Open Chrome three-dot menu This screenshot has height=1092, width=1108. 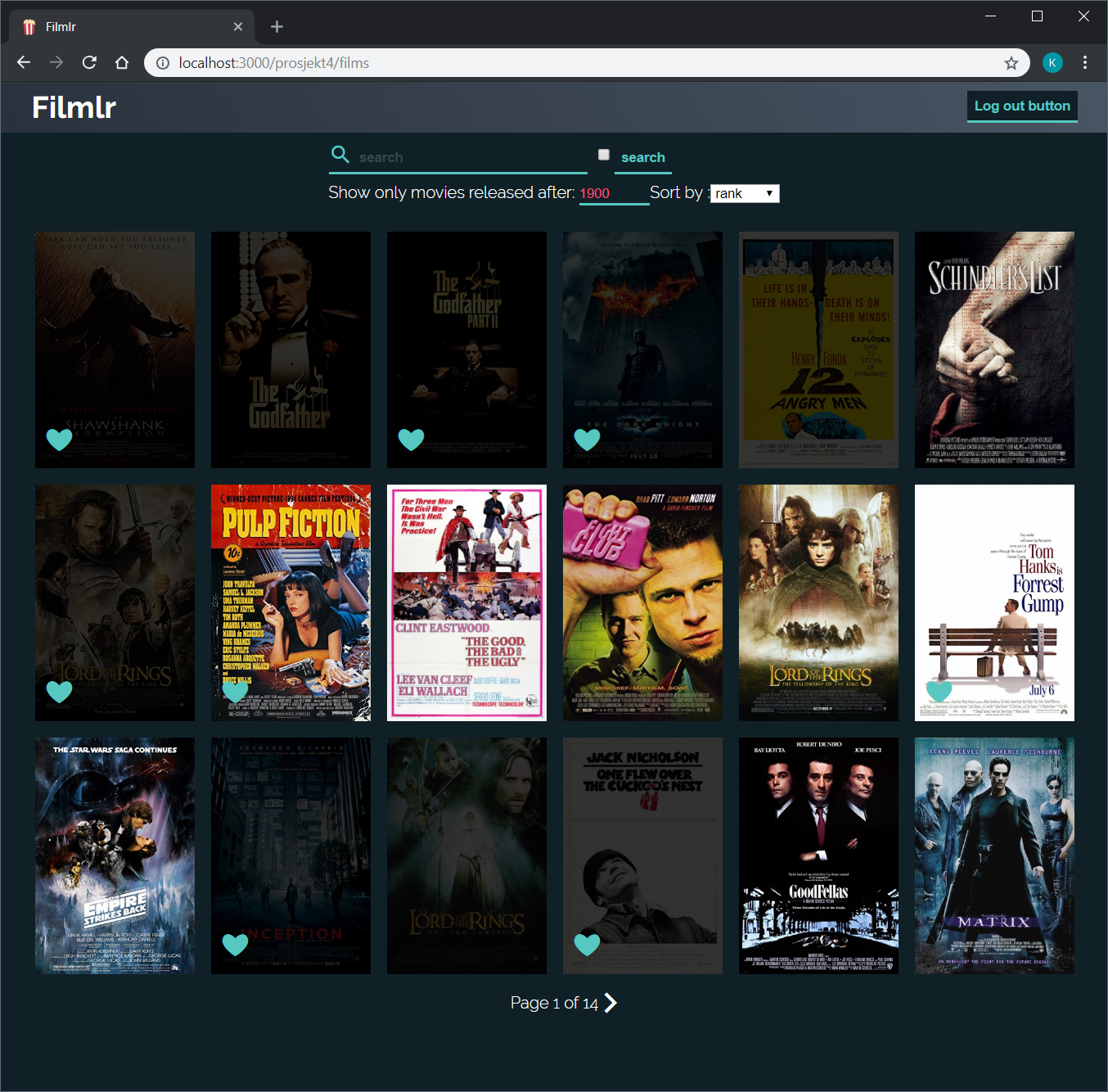pyautogui.click(x=1085, y=62)
